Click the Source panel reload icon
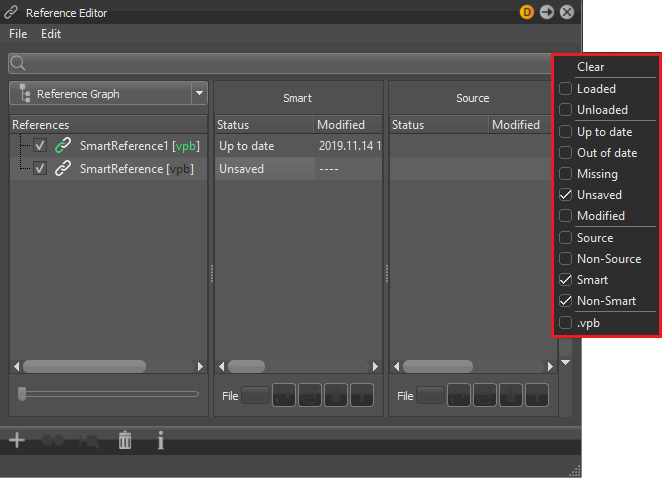Screen dimensions: 662x478 [485, 395]
